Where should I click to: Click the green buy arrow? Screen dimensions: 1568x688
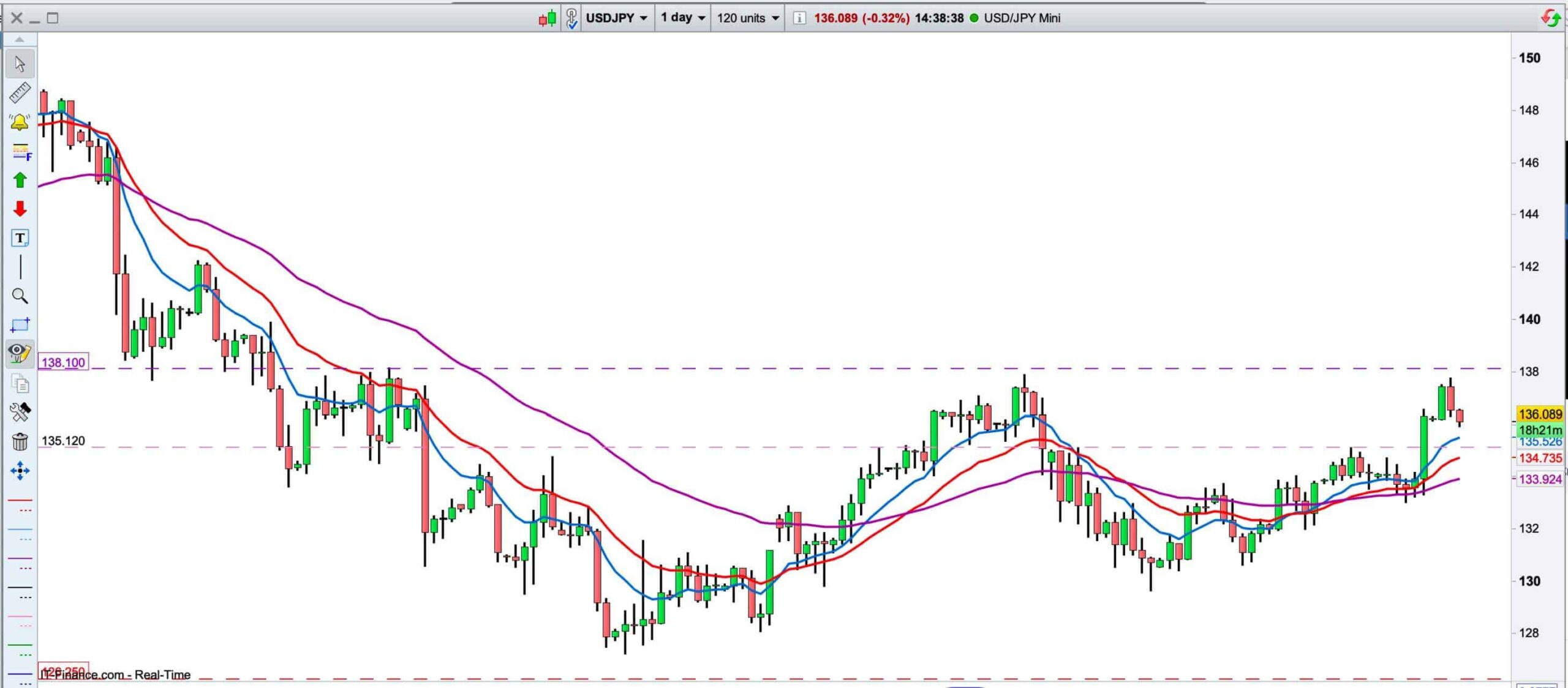20,180
